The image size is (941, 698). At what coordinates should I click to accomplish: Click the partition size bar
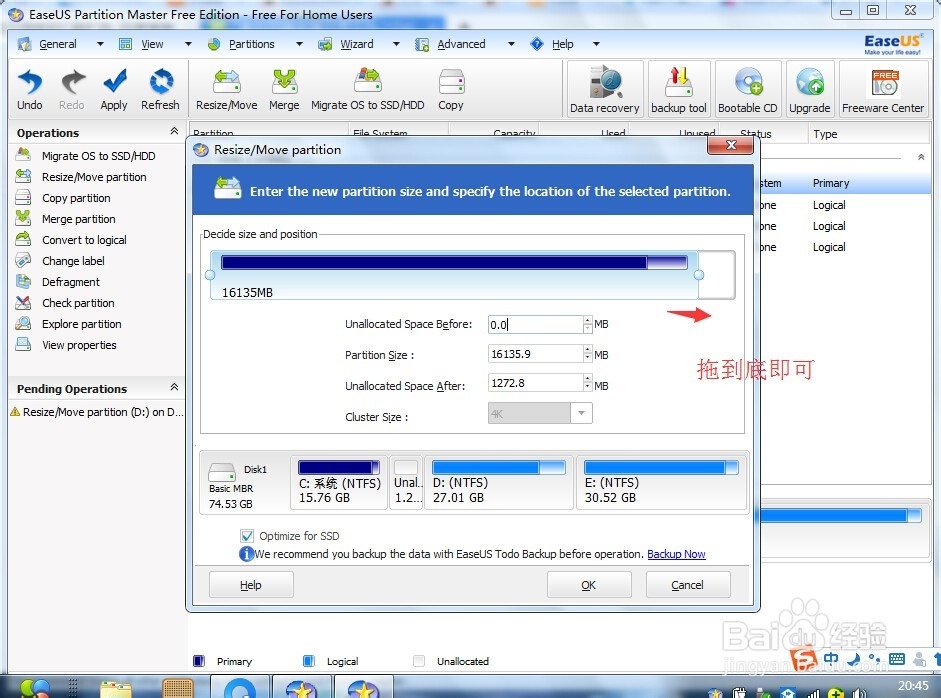point(454,263)
